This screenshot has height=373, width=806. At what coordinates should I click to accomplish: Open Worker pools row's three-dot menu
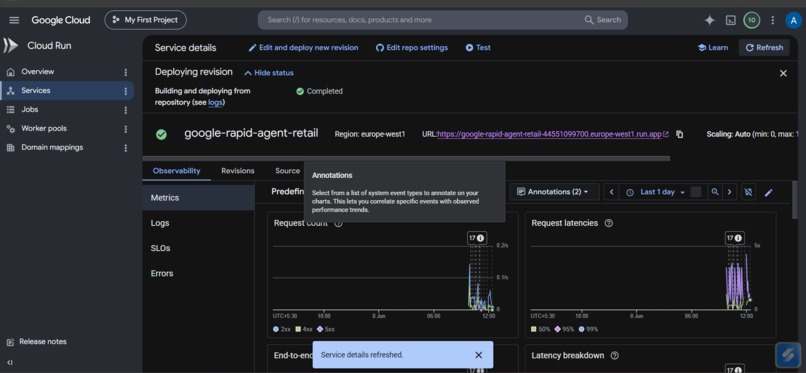click(125, 129)
